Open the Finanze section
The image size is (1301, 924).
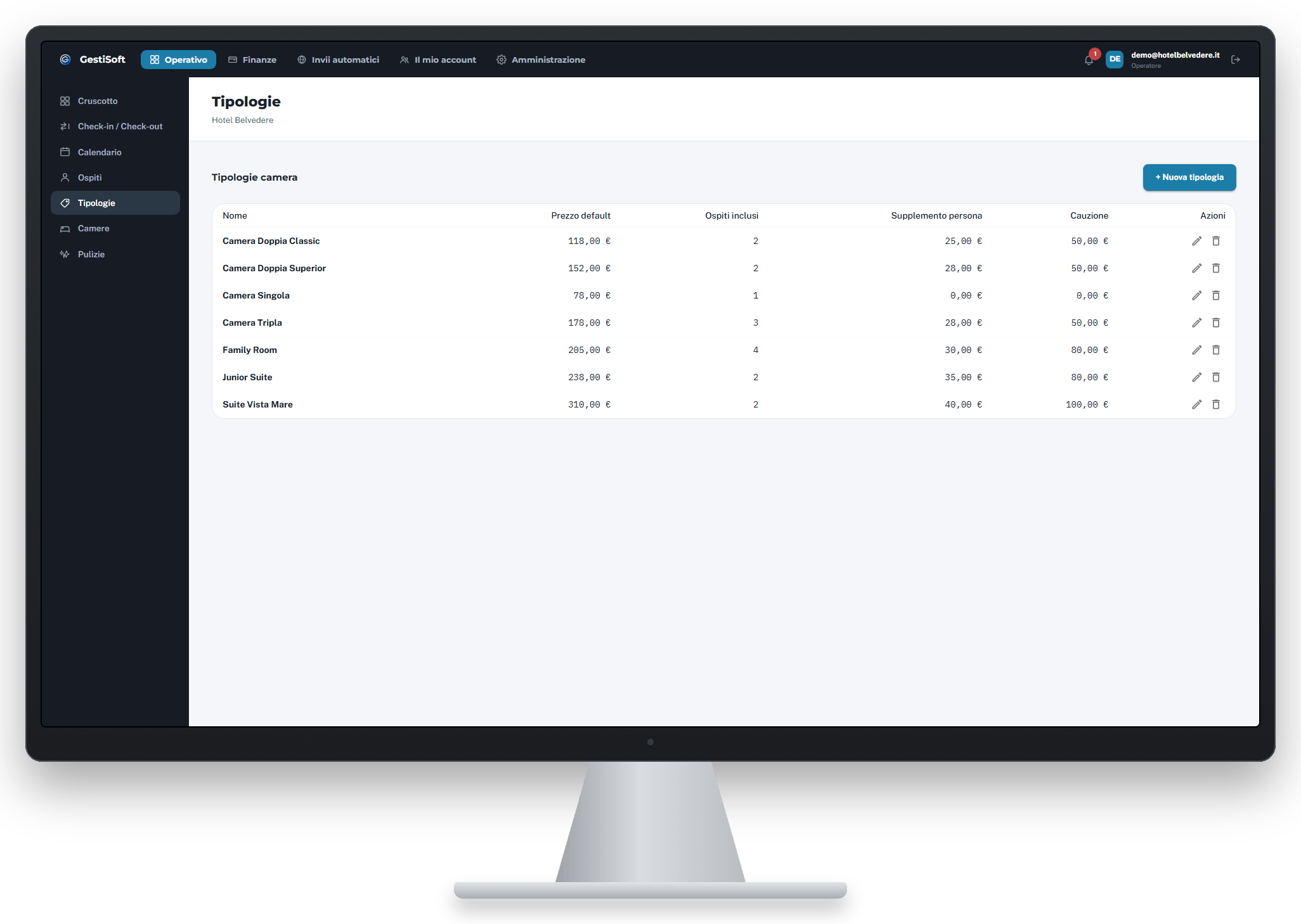click(252, 60)
